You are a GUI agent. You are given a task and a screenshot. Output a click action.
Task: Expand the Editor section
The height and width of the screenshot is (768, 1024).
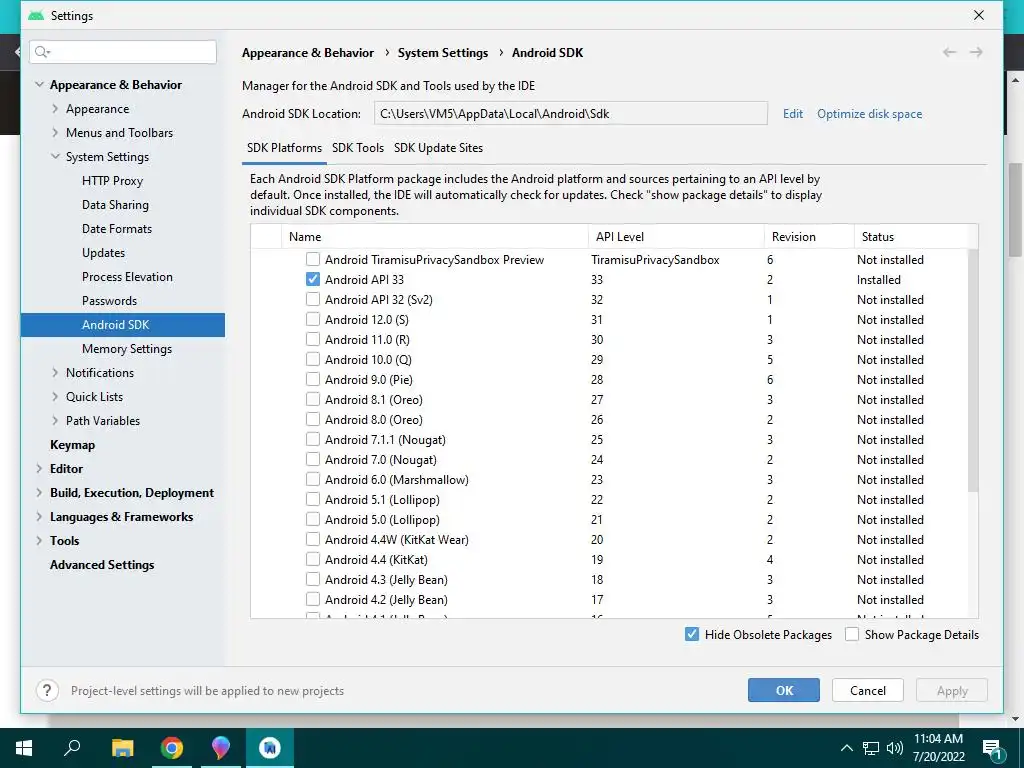point(39,469)
